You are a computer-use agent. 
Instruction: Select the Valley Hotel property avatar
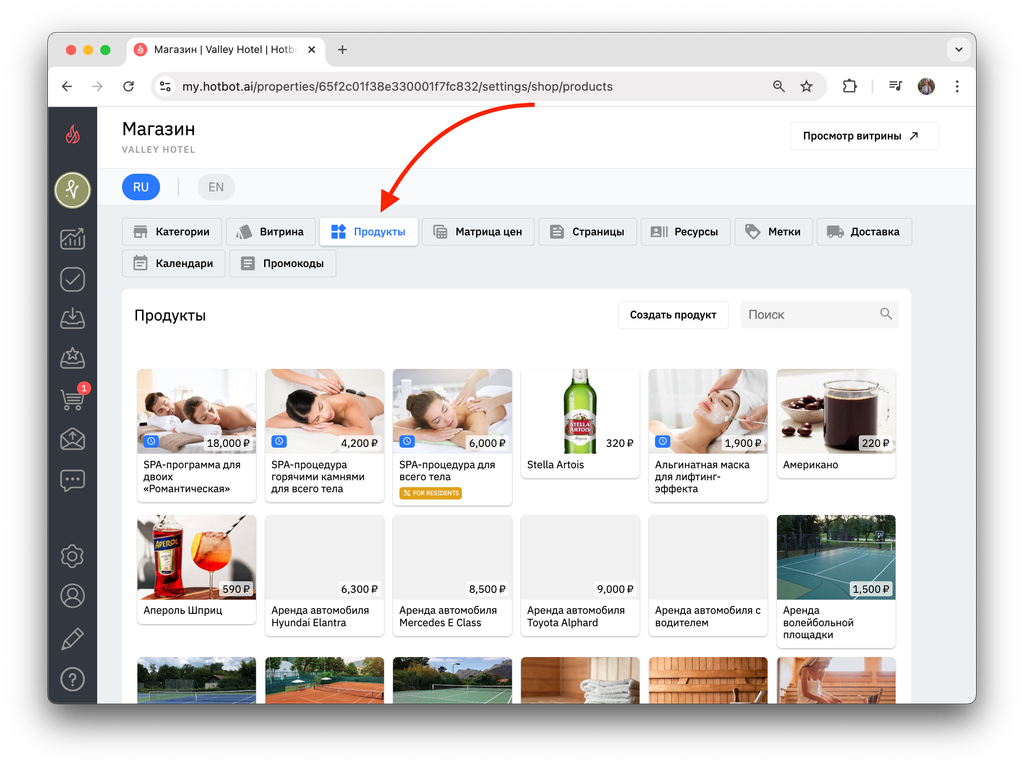point(72,190)
